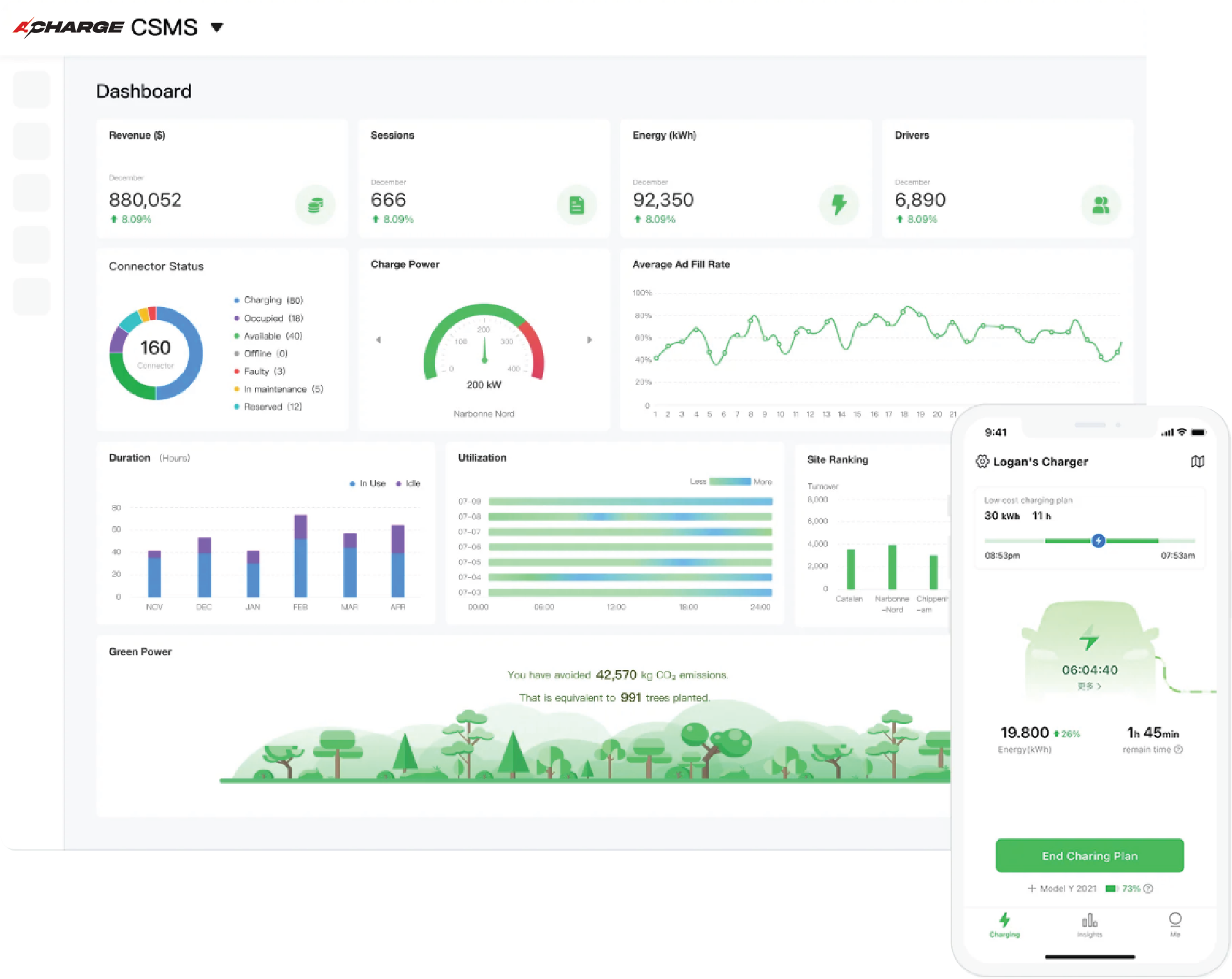
Task: Open the map icon in phone app
Action: 1197,461
